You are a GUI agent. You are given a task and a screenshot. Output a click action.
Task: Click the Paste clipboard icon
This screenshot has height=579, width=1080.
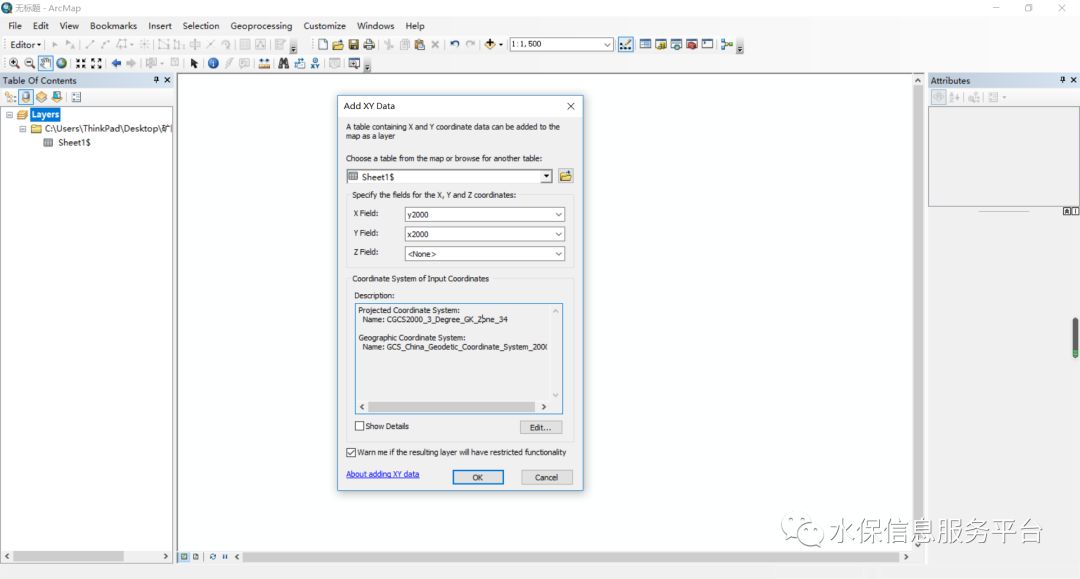pyautogui.click(x=419, y=44)
